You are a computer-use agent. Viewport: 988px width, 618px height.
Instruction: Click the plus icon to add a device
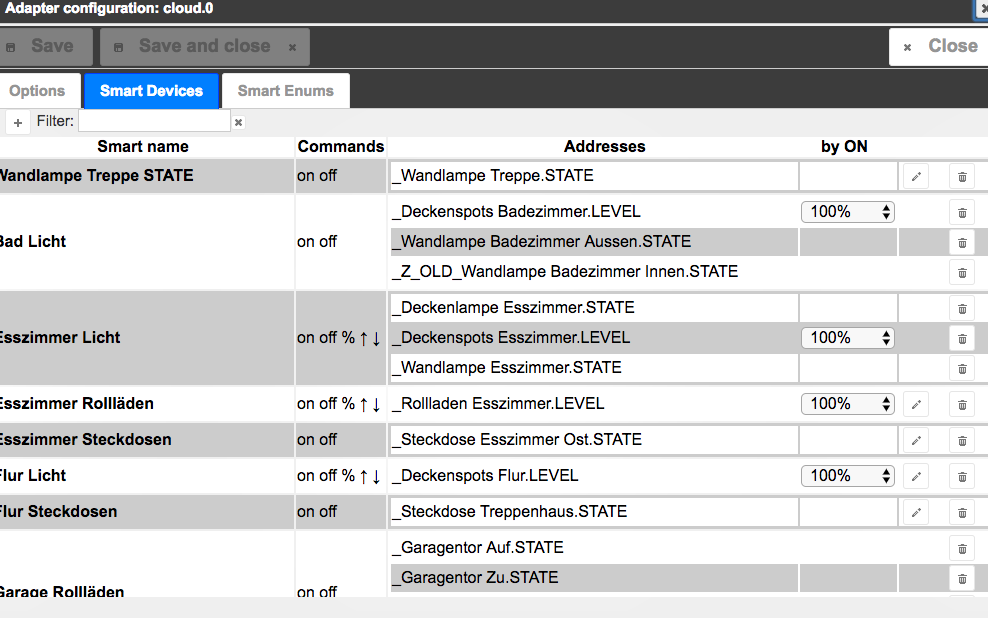[x=18, y=122]
